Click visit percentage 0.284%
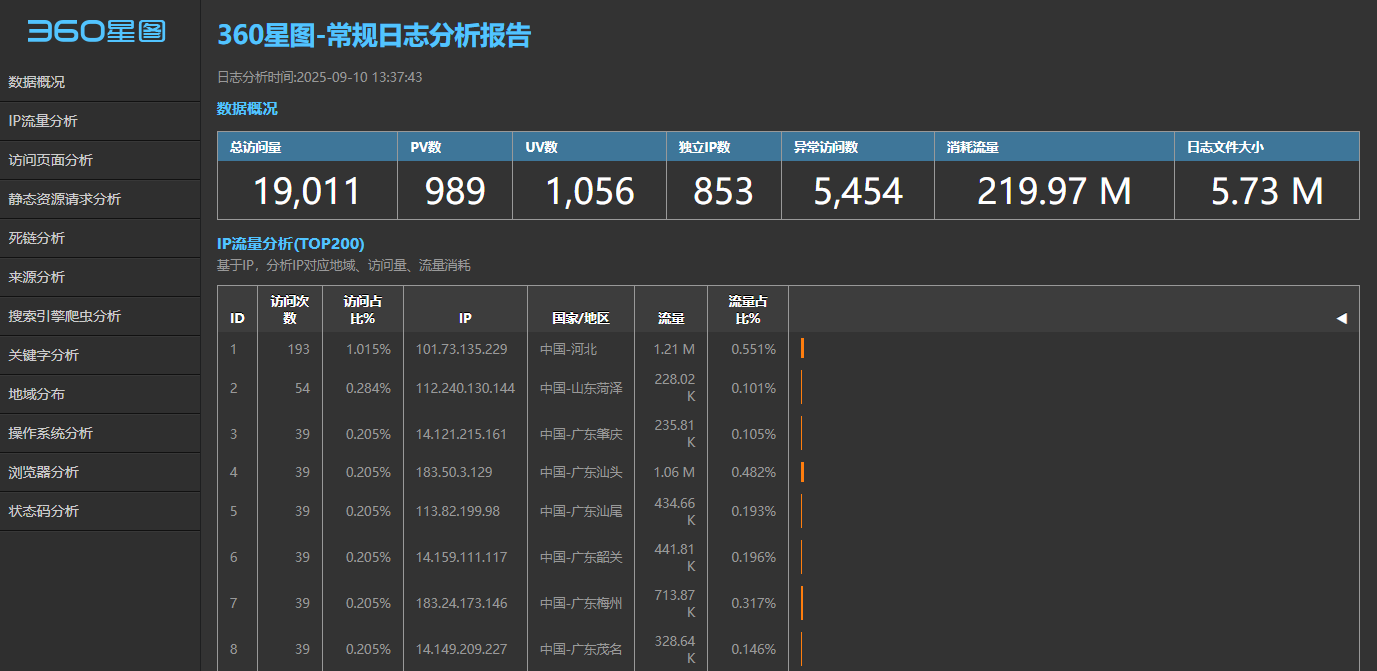Image resolution: width=1377 pixels, height=671 pixels. point(368,388)
